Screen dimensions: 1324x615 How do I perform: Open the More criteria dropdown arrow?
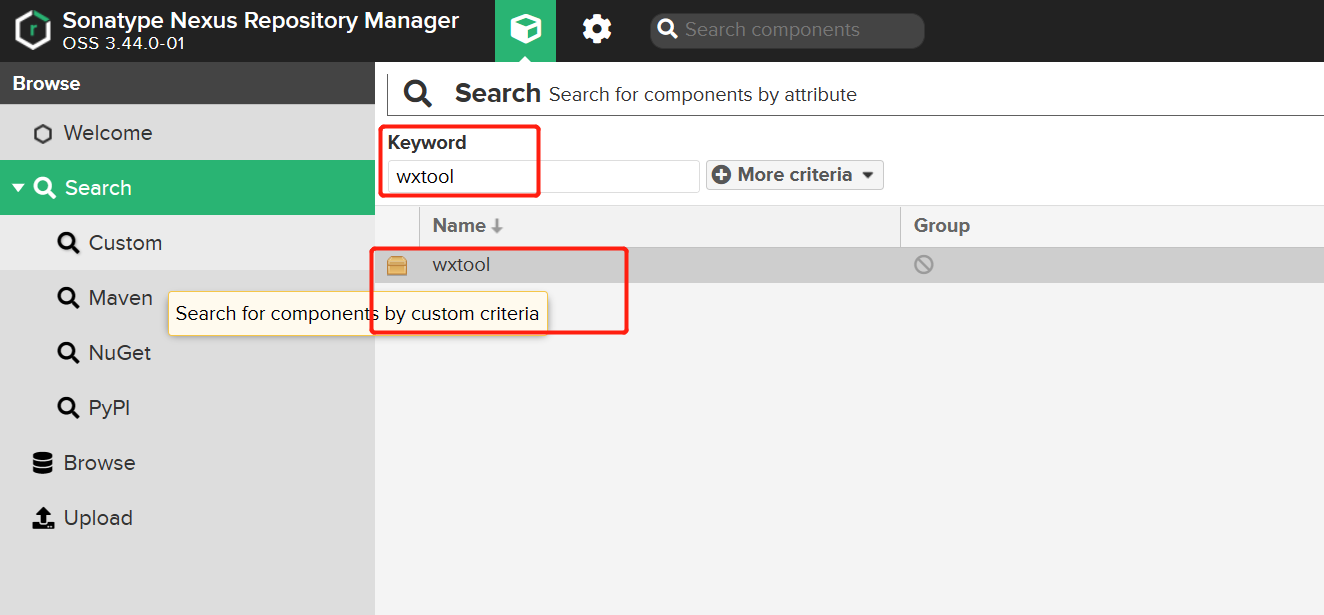[x=867, y=175]
